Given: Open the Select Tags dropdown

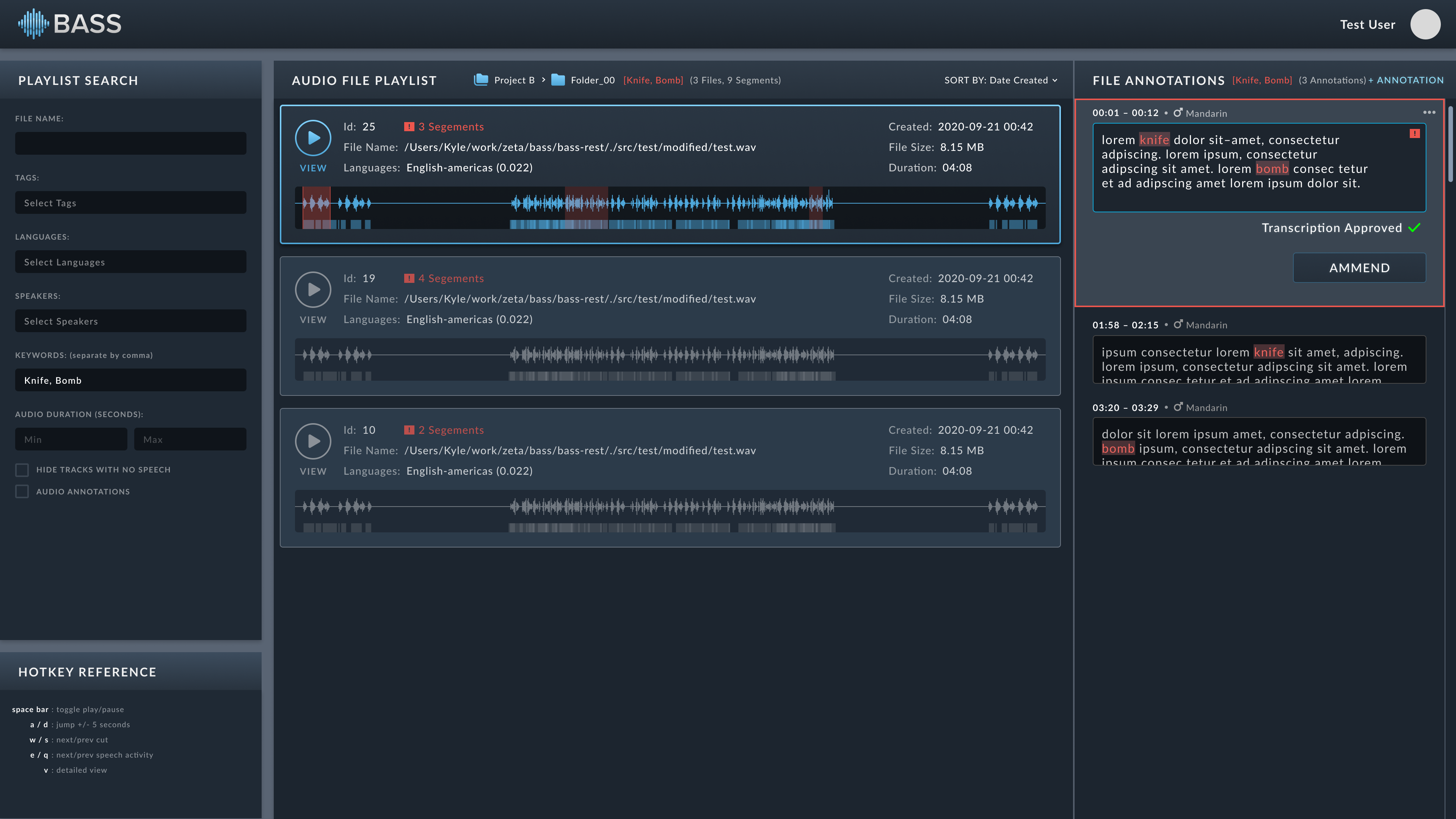Looking at the screenshot, I should 130,203.
